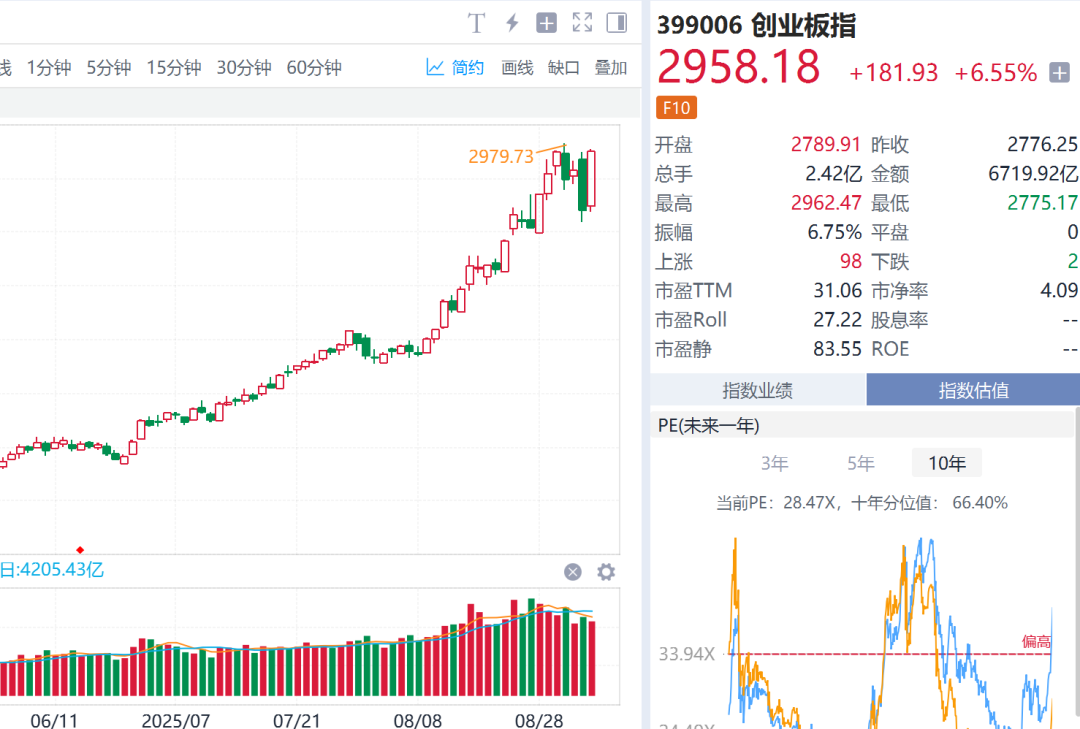
Task: Click the 市净率 value 4.09
Action: click(1059, 291)
